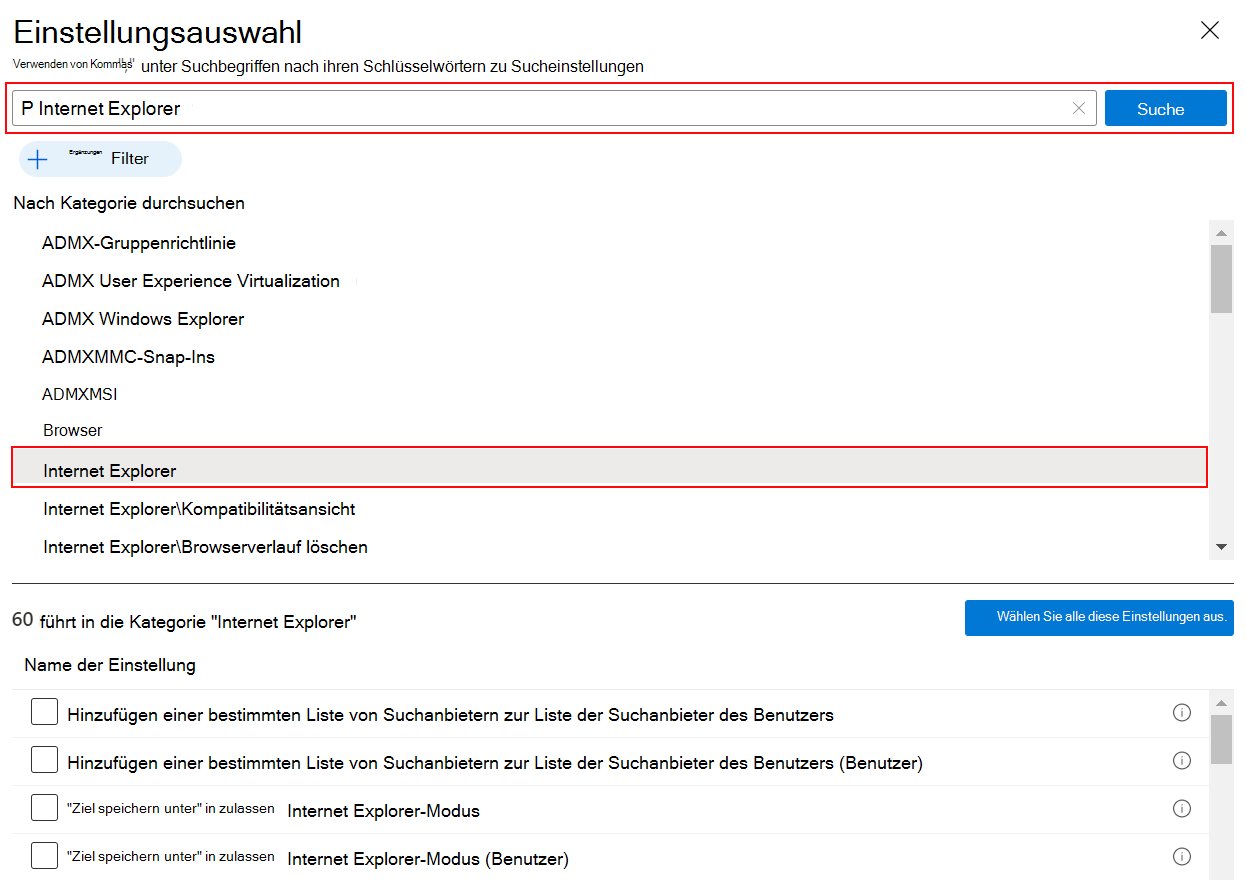Clear the search field with the X icon
1246x880 pixels.
[1078, 109]
